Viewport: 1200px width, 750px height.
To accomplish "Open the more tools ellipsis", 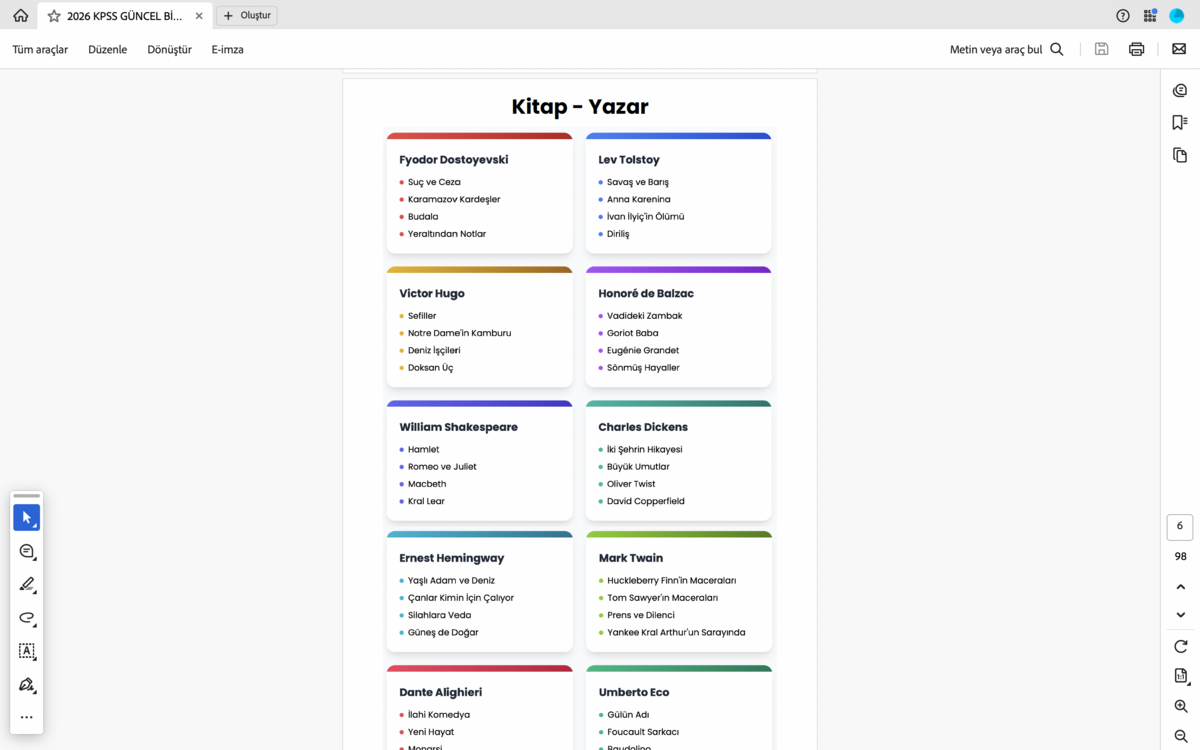I will click(27, 717).
